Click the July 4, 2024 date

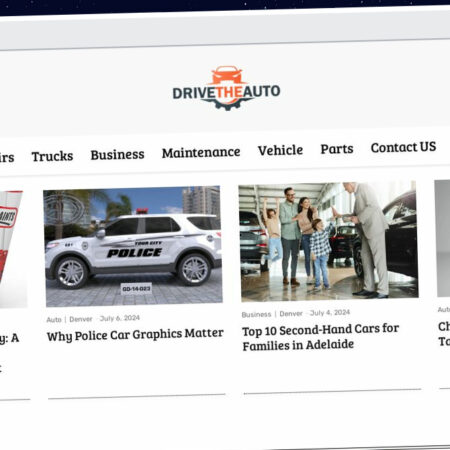330,313
